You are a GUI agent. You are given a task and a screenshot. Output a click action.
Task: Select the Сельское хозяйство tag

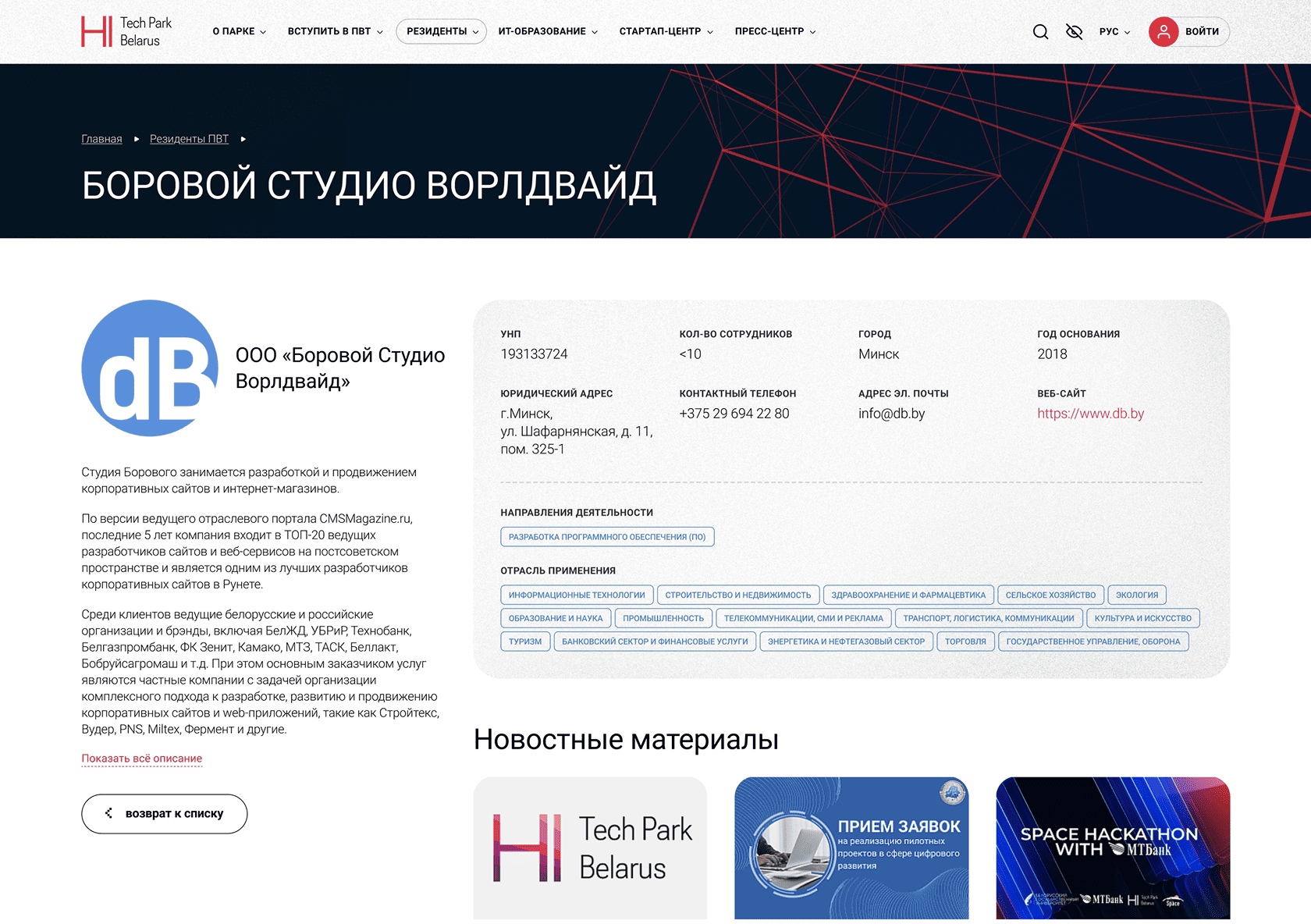(x=1050, y=595)
